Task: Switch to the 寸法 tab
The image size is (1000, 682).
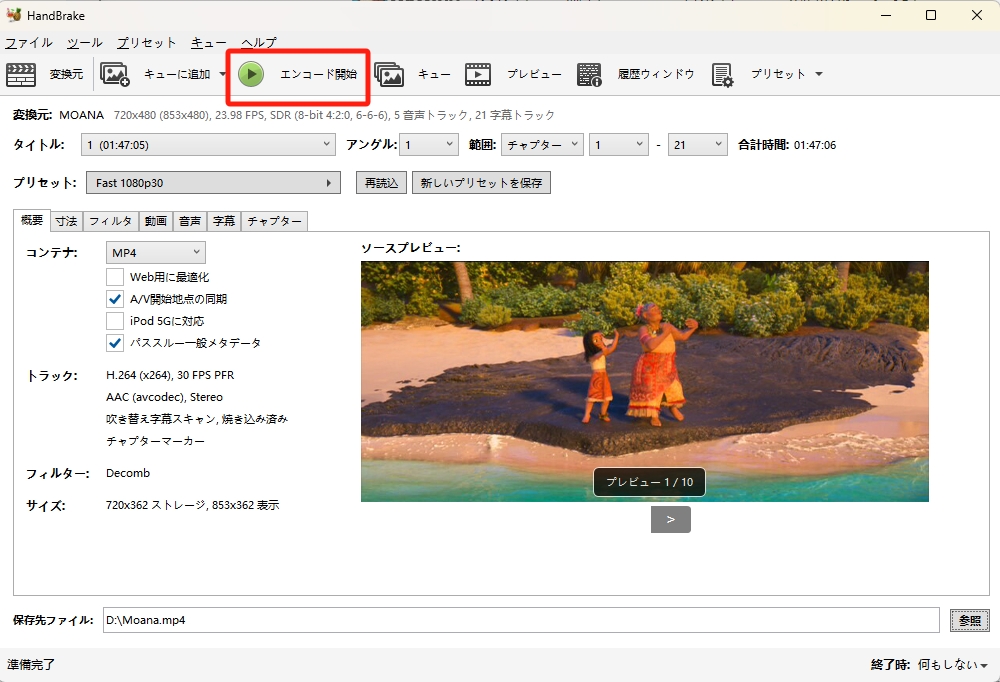Action: 66,221
